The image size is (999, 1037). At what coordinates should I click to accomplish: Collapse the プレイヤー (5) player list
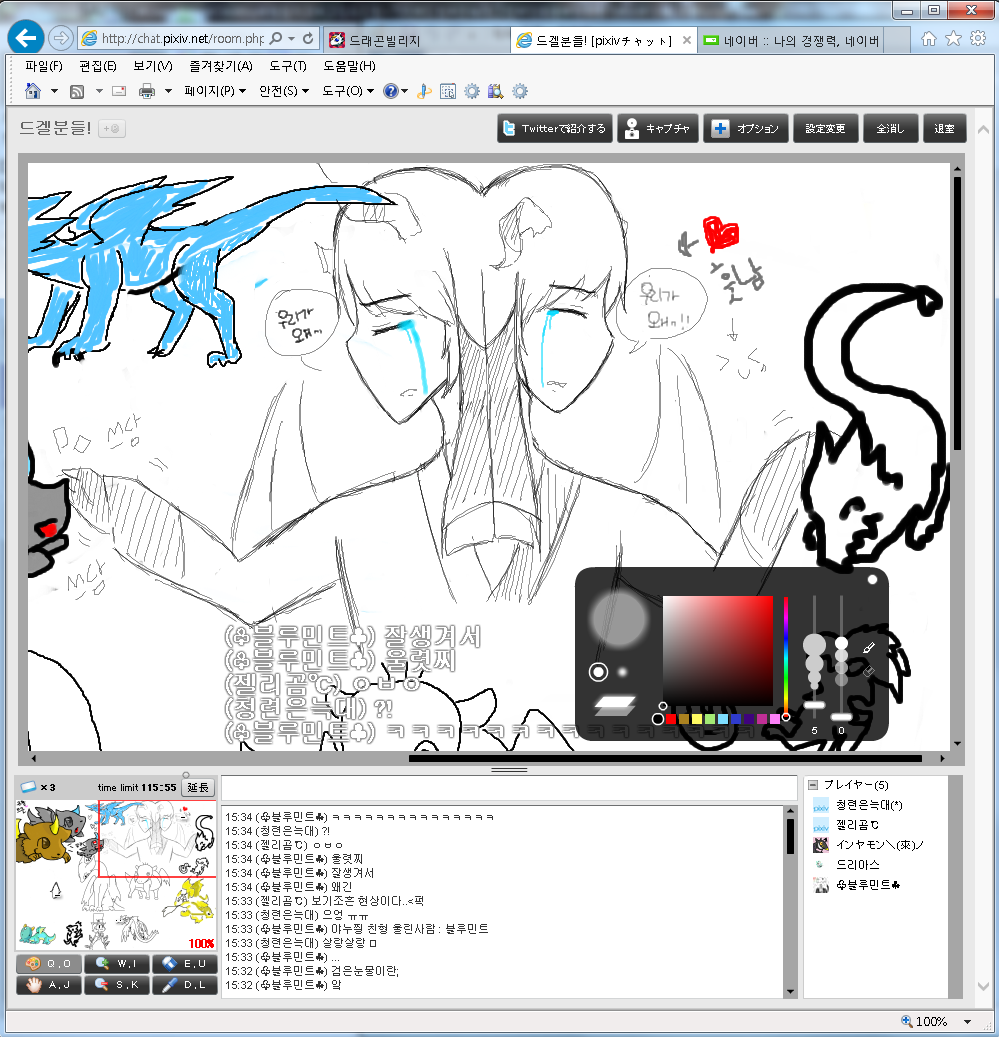(813, 785)
